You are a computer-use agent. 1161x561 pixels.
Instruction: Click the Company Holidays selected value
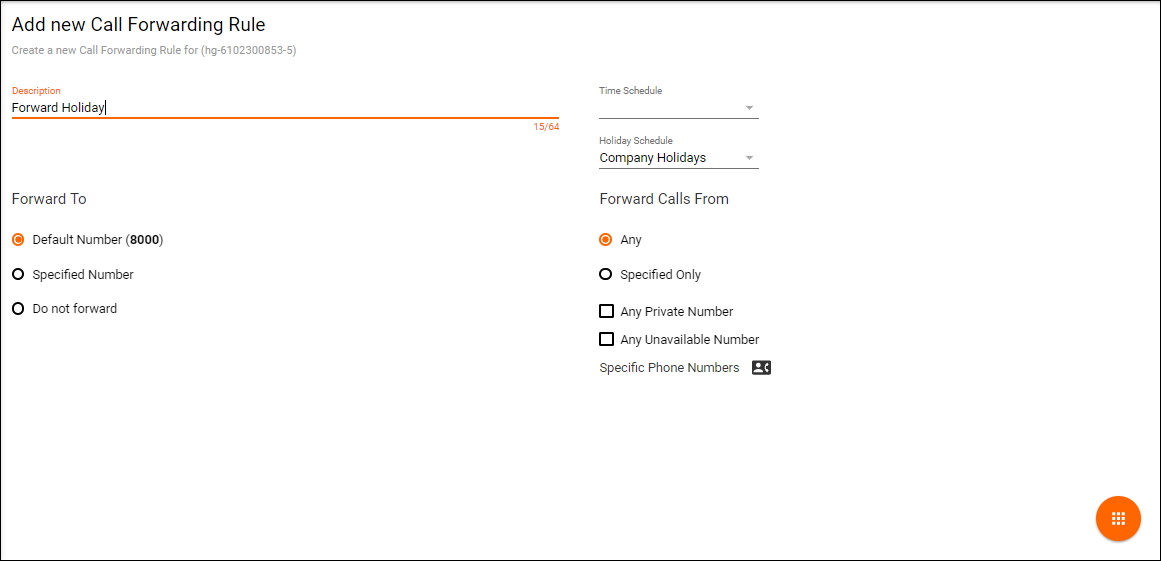653,158
